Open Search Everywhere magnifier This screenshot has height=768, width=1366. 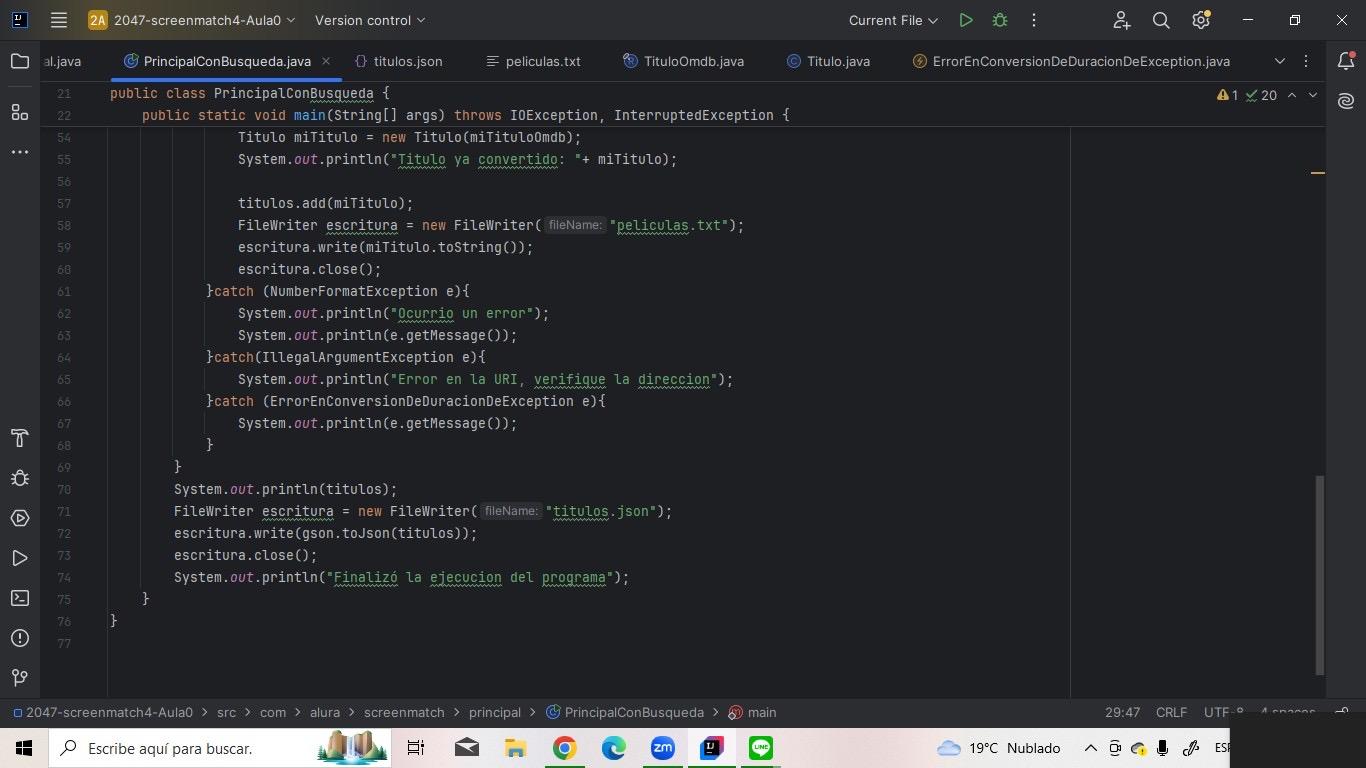1161,20
